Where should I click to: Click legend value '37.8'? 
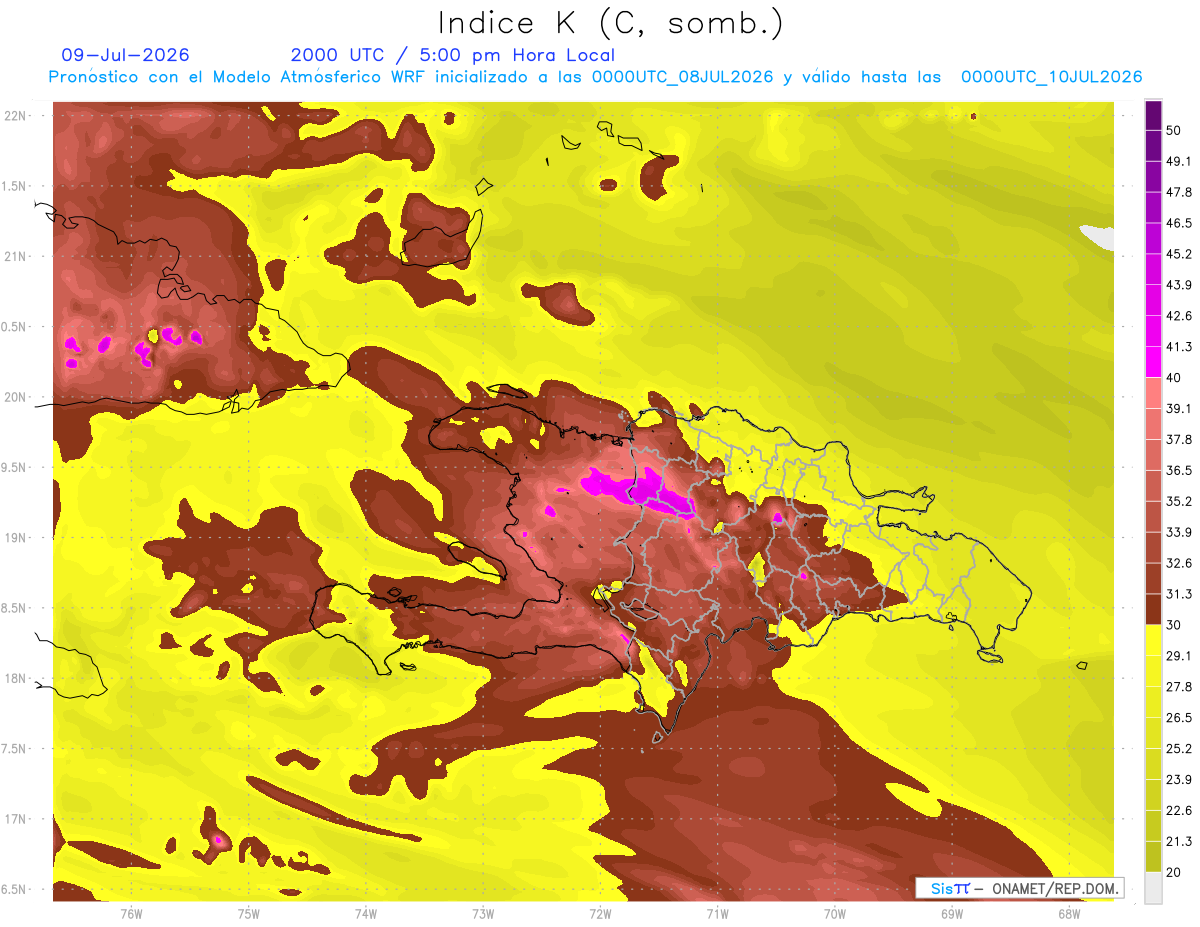(x=1178, y=439)
